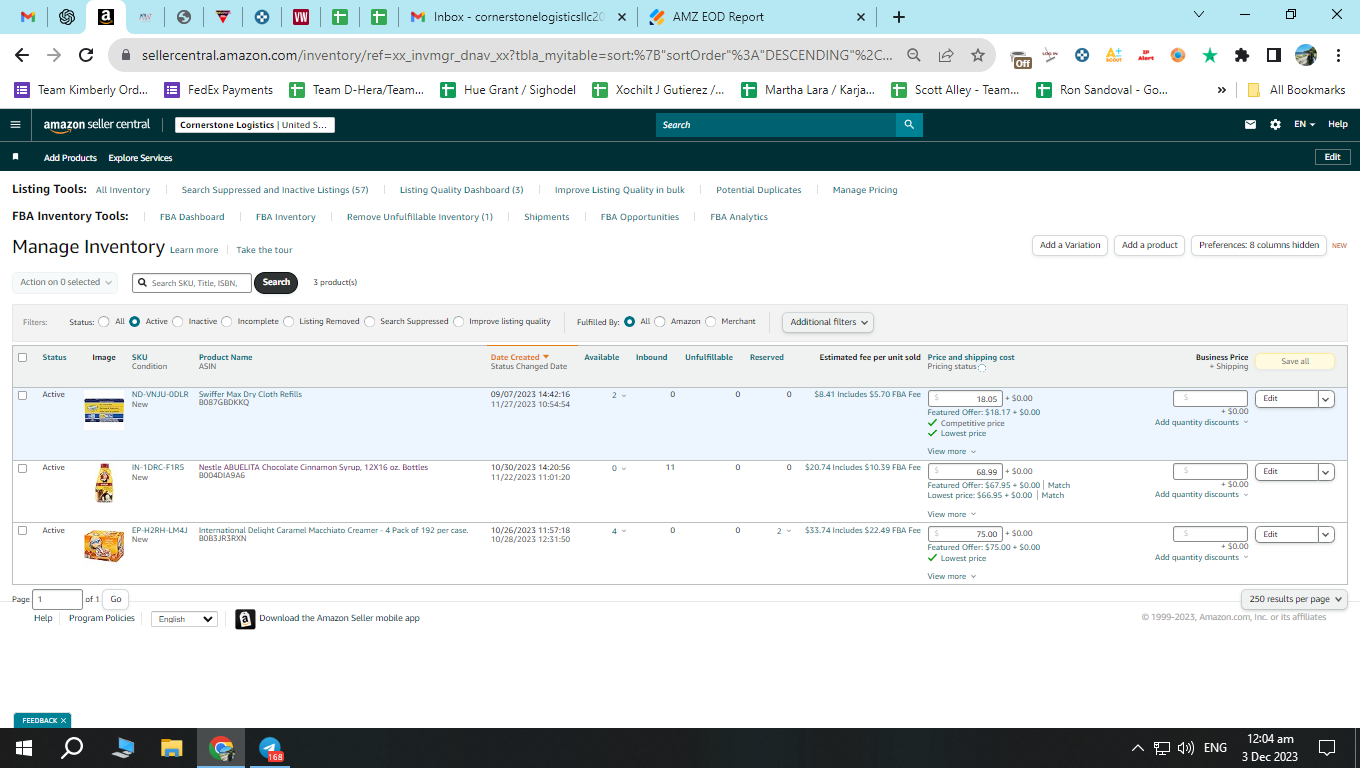
Task: Select the Incomplete status filter
Action: pos(227,322)
